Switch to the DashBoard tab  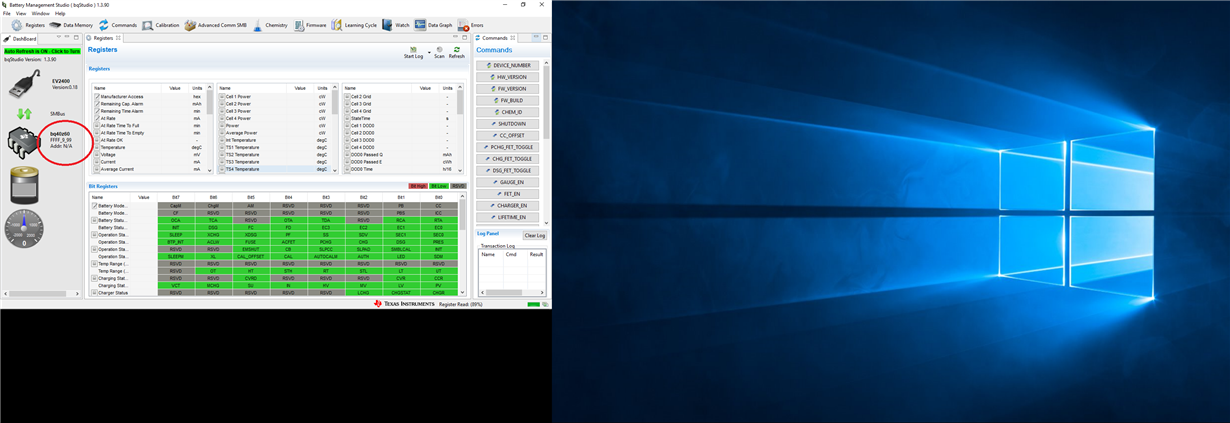(x=20, y=38)
